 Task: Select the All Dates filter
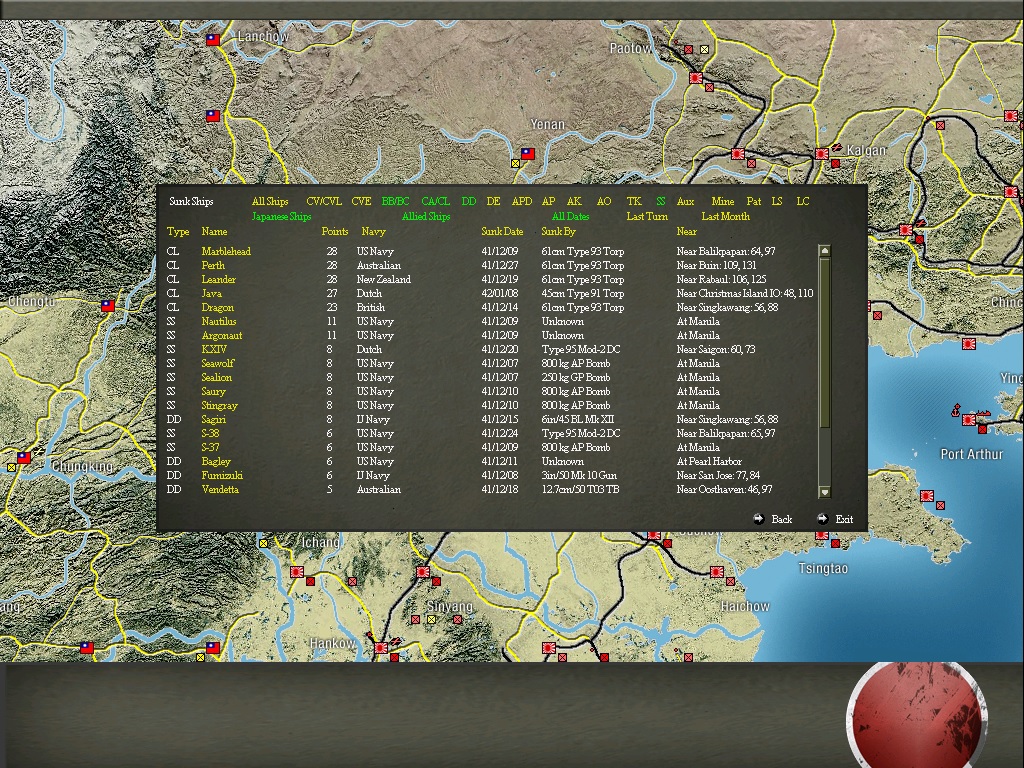[570, 216]
